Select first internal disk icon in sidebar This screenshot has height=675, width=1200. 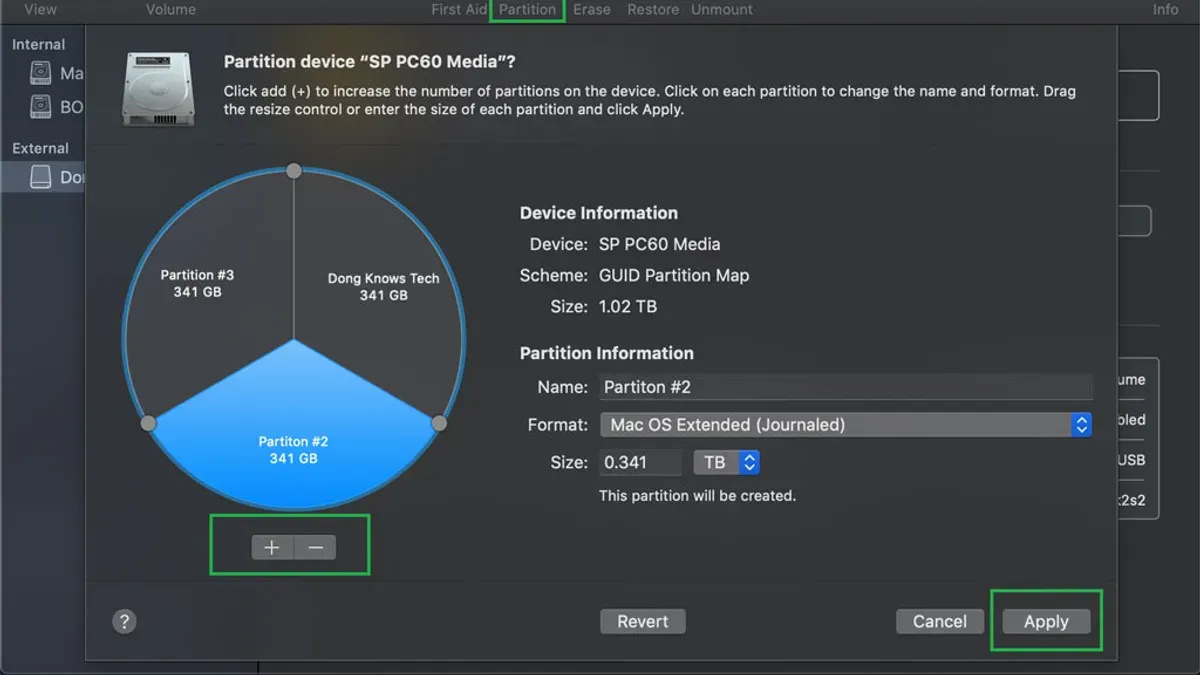(x=40, y=73)
